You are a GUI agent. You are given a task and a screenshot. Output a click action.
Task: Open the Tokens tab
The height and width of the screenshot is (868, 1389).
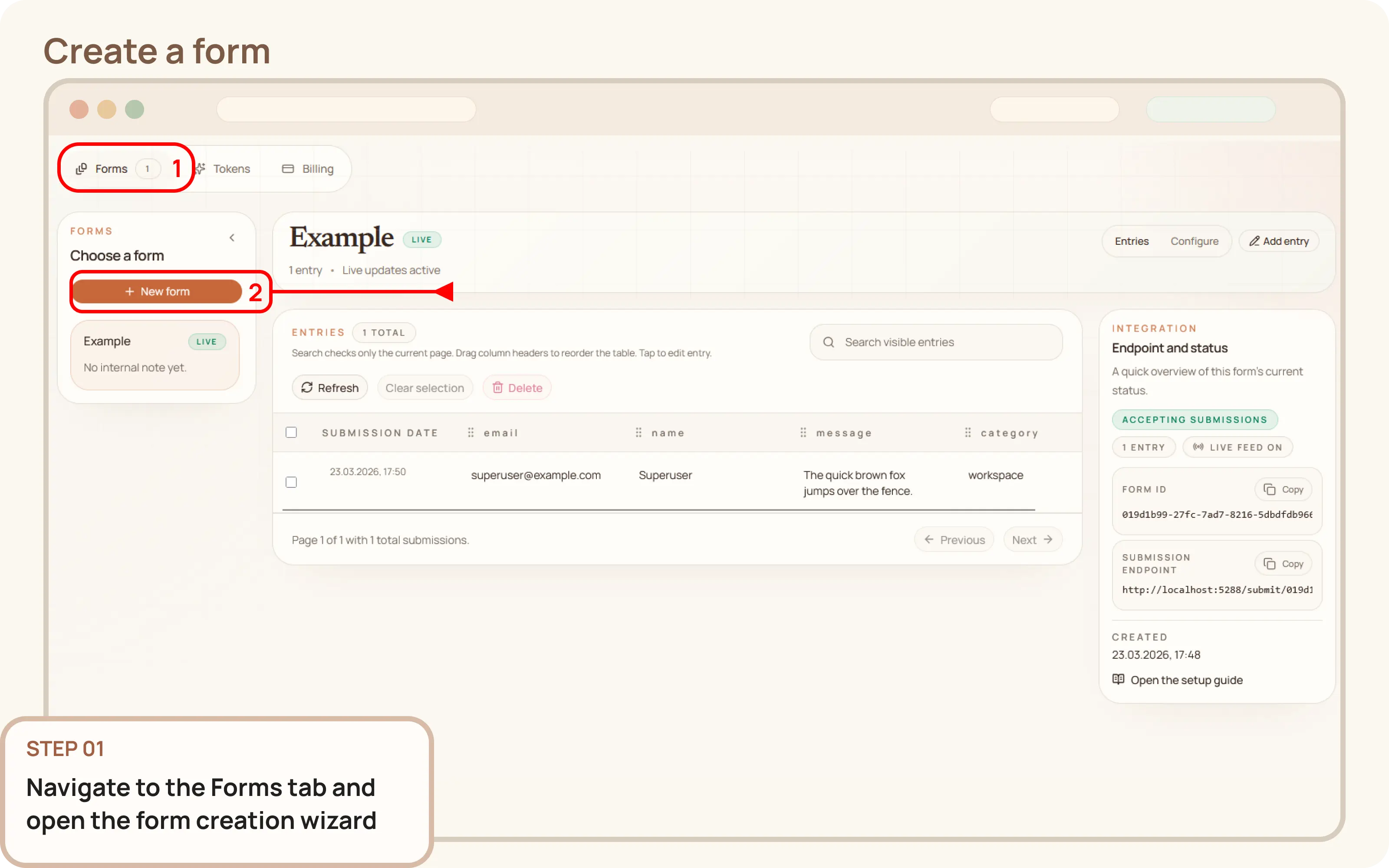(232, 168)
